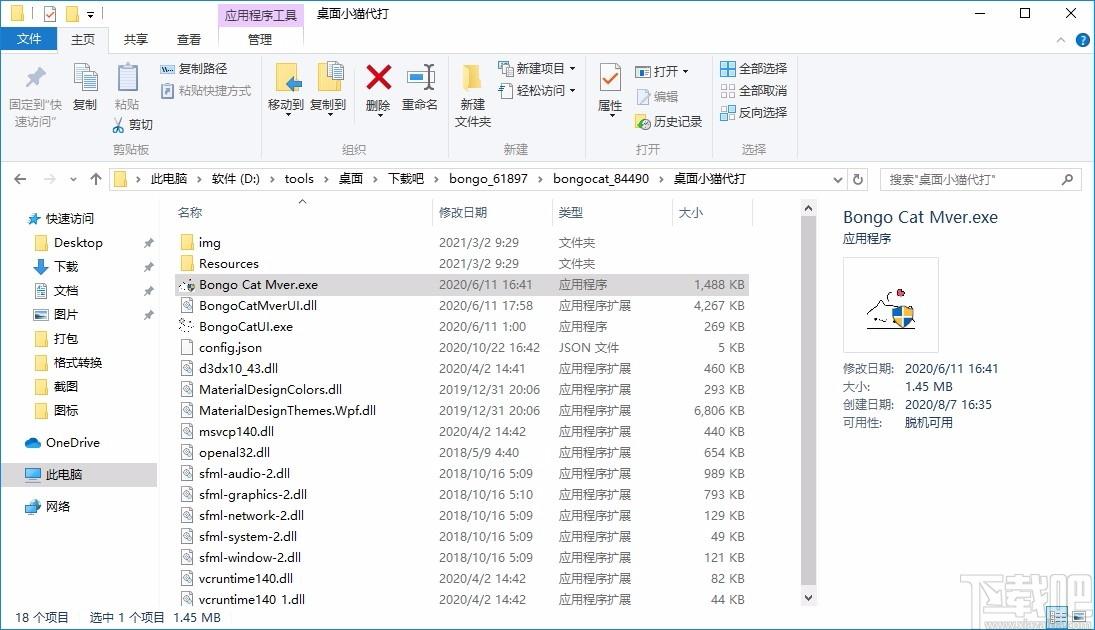Click the 应用程序工具 contextual tab header
The height and width of the screenshot is (630, 1095).
260,15
